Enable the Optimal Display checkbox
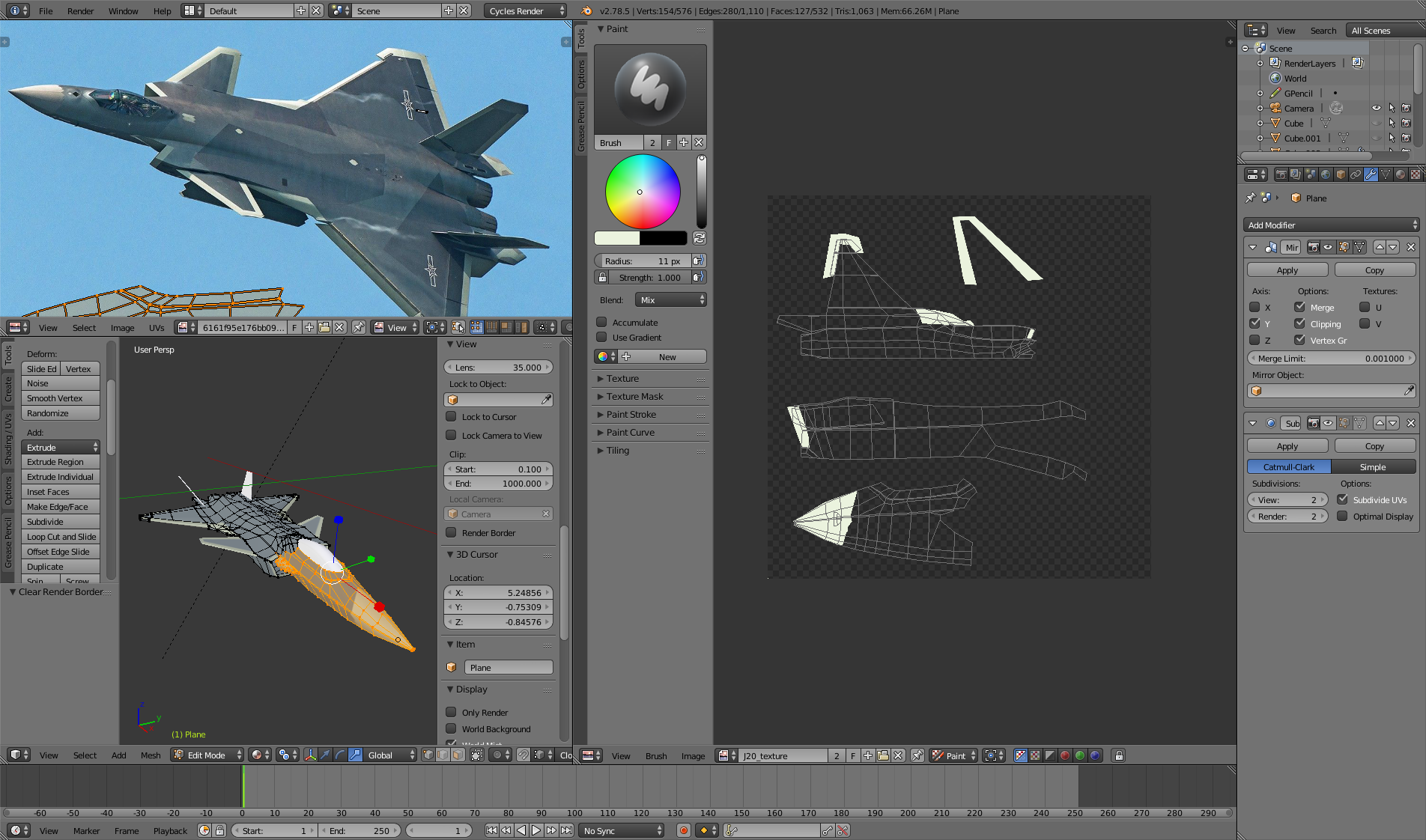Image resolution: width=1426 pixels, height=840 pixels. point(1342,516)
